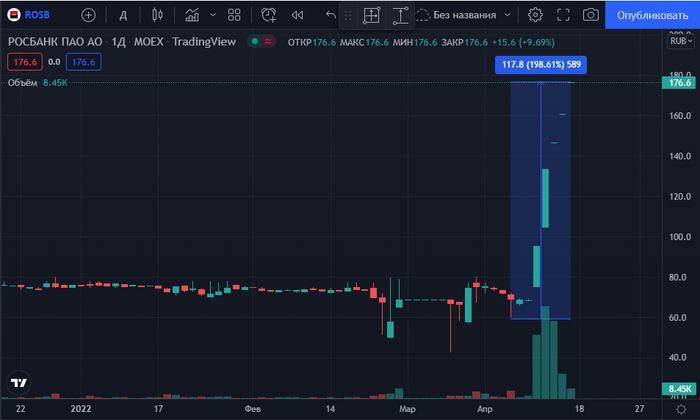700x420 pixels.
Task: Open the RUB currency dropdown
Action: (680, 42)
